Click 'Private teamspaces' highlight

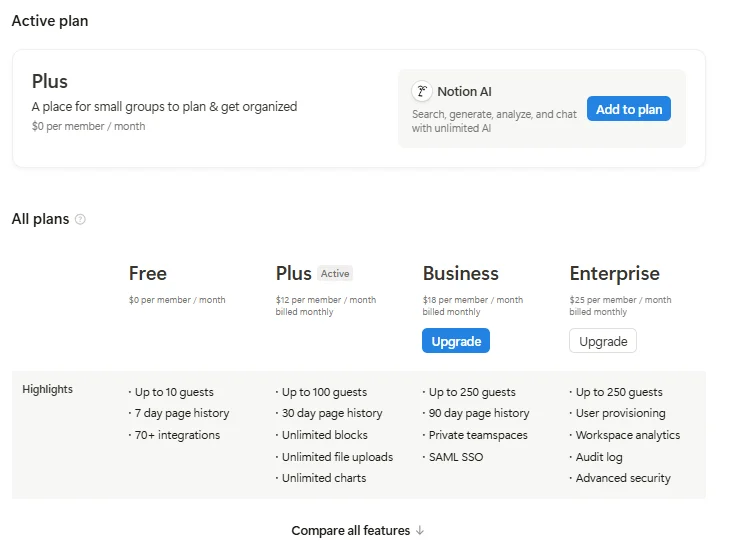[478, 435]
